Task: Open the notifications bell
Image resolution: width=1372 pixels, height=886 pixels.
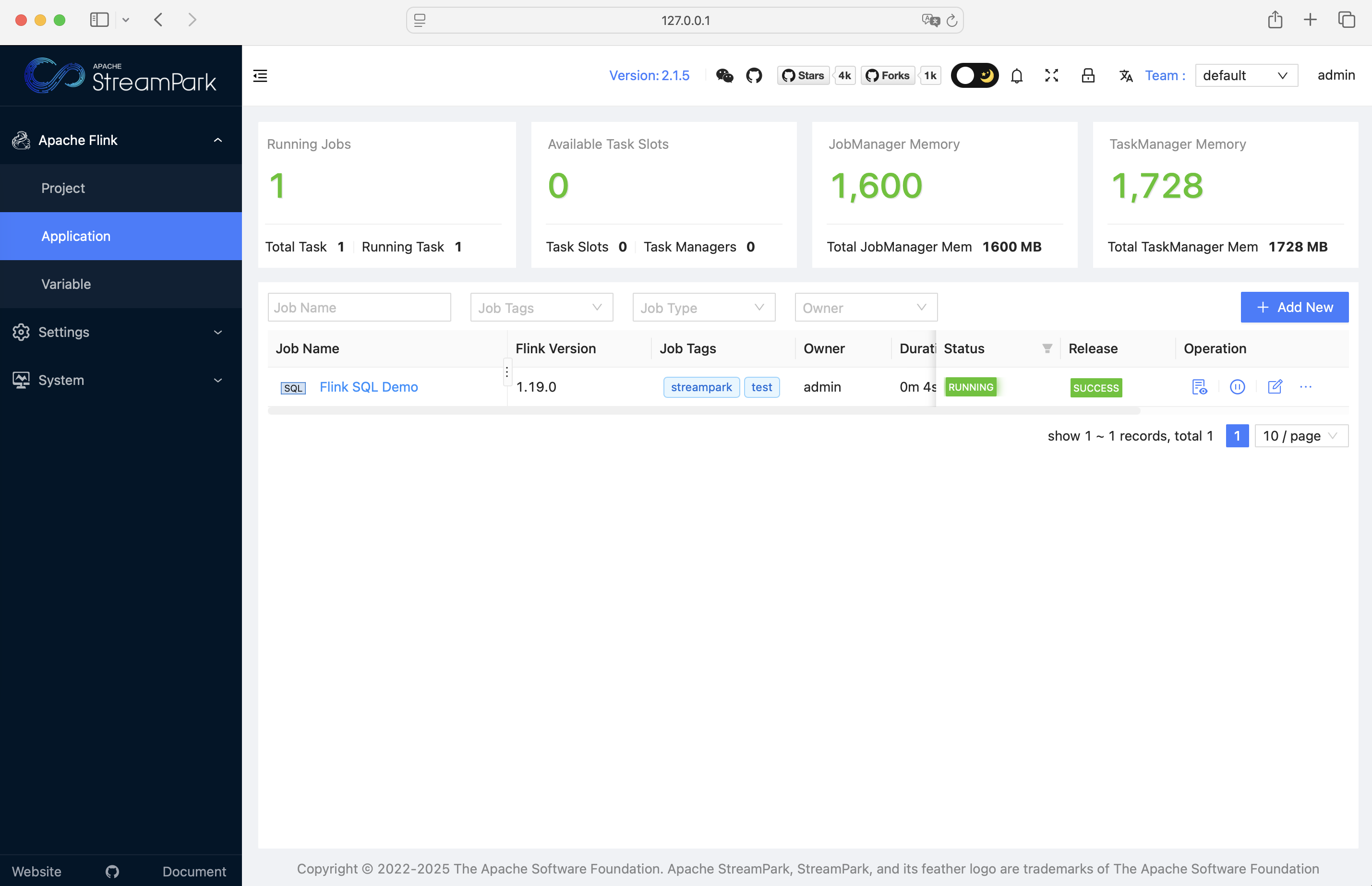Action: (1016, 75)
